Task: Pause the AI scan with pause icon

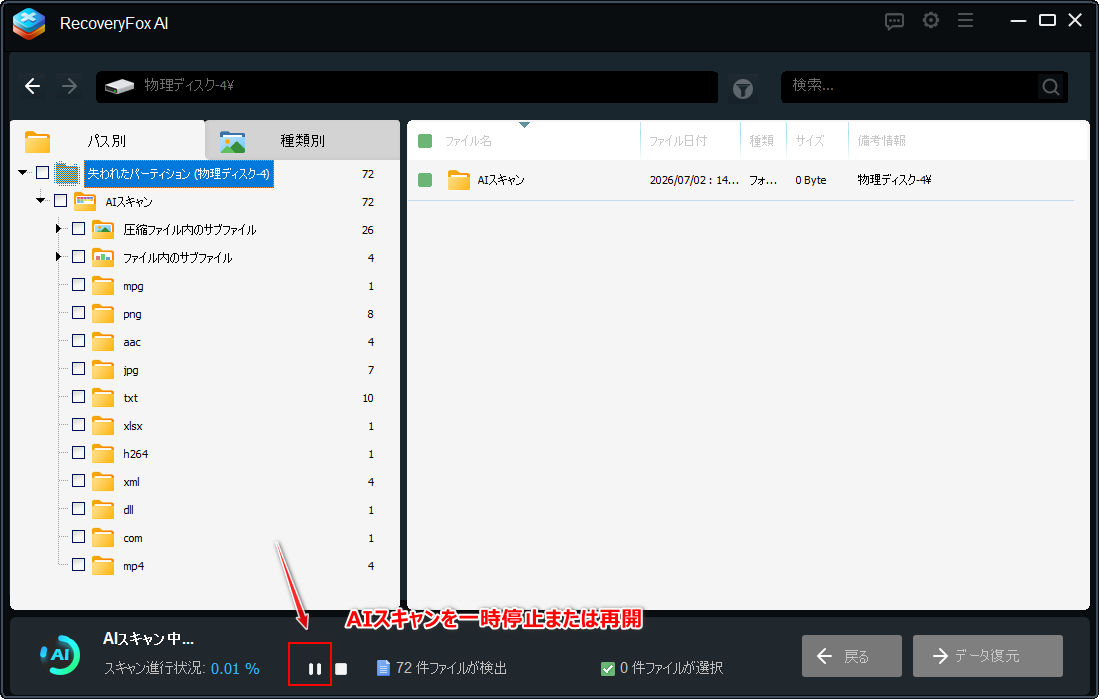Action: 315,669
